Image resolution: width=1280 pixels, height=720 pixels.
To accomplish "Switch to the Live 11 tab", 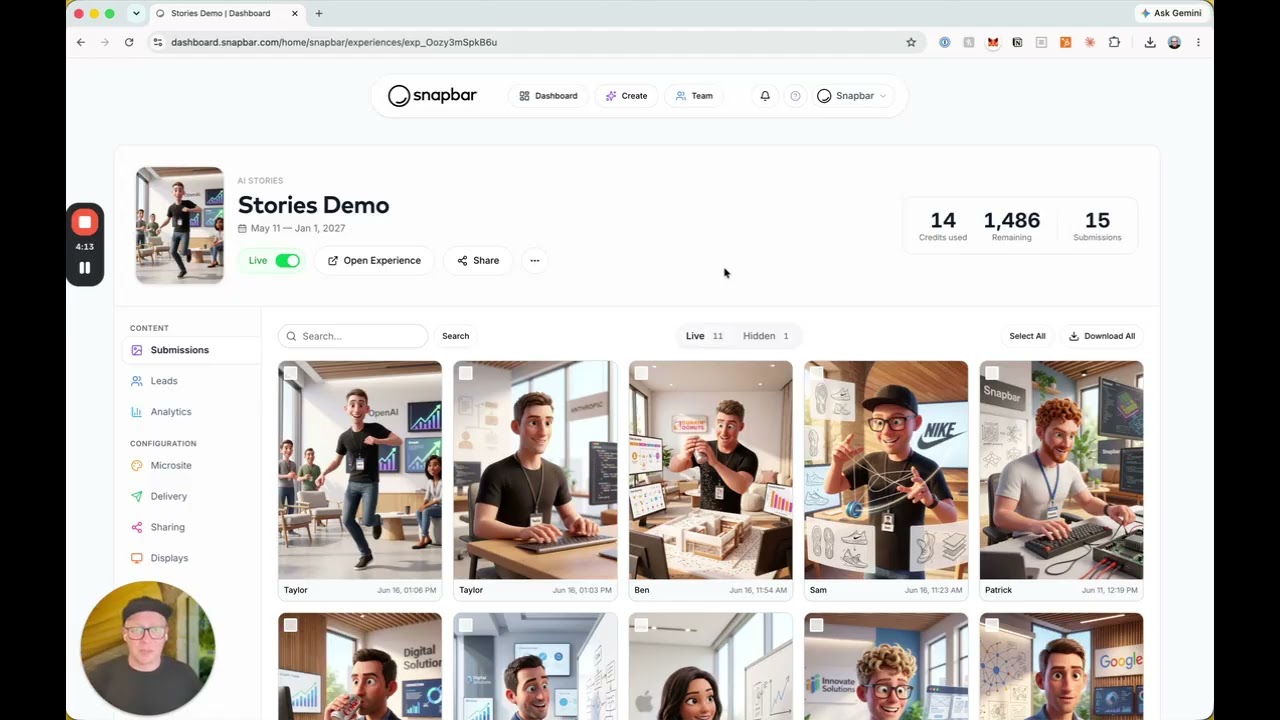I will 704,336.
